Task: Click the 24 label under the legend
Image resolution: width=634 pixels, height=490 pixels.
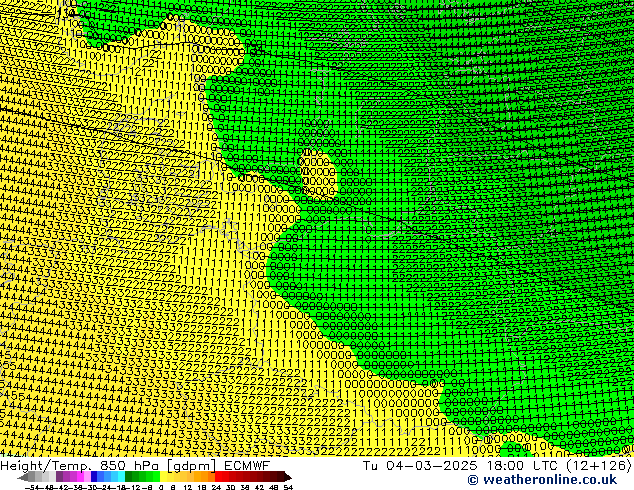Action: (216, 487)
